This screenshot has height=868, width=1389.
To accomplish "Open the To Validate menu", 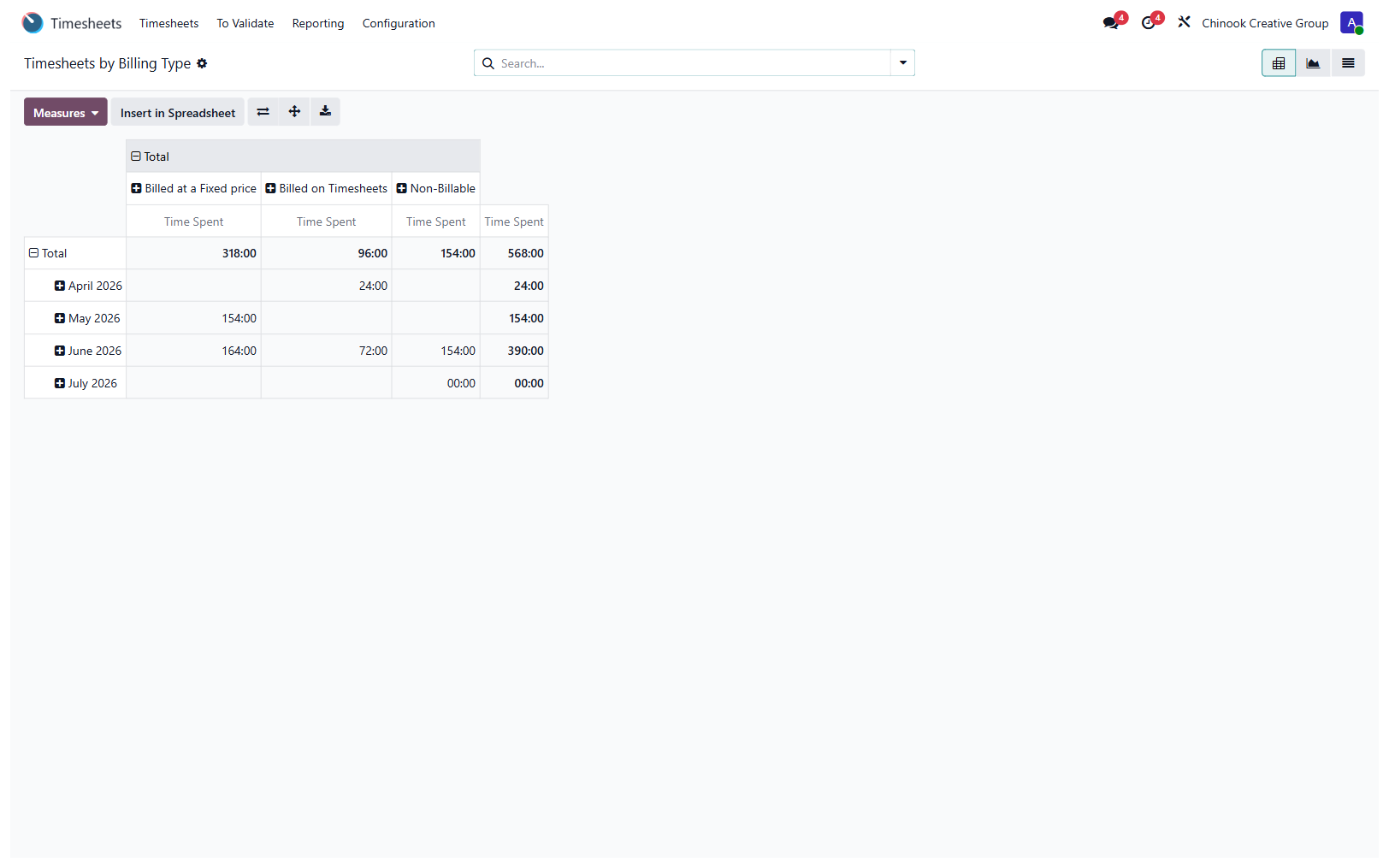I will [245, 23].
